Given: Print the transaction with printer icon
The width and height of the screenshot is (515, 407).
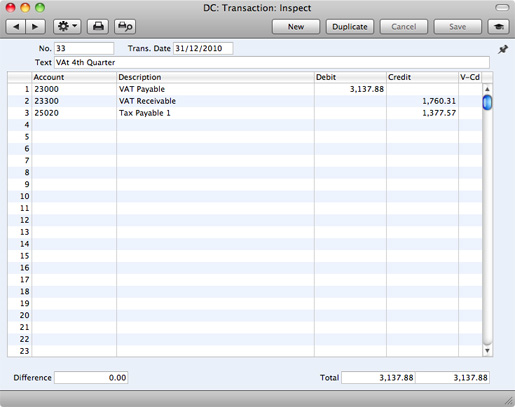Looking at the screenshot, I should pyautogui.click(x=98, y=27).
